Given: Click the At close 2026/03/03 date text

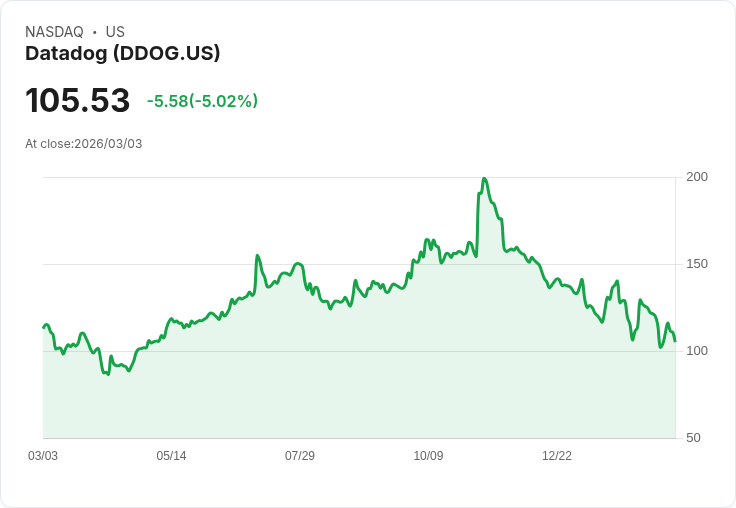Looking at the screenshot, I should coord(84,144).
